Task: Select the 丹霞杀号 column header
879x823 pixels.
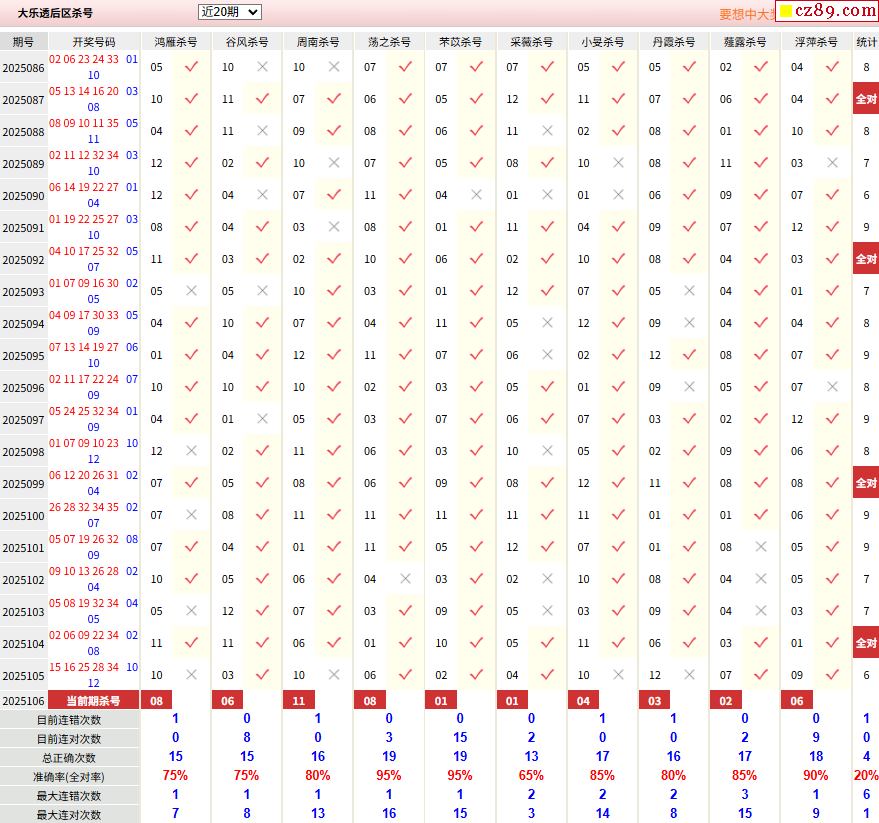Action: pyautogui.click(x=674, y=41)
